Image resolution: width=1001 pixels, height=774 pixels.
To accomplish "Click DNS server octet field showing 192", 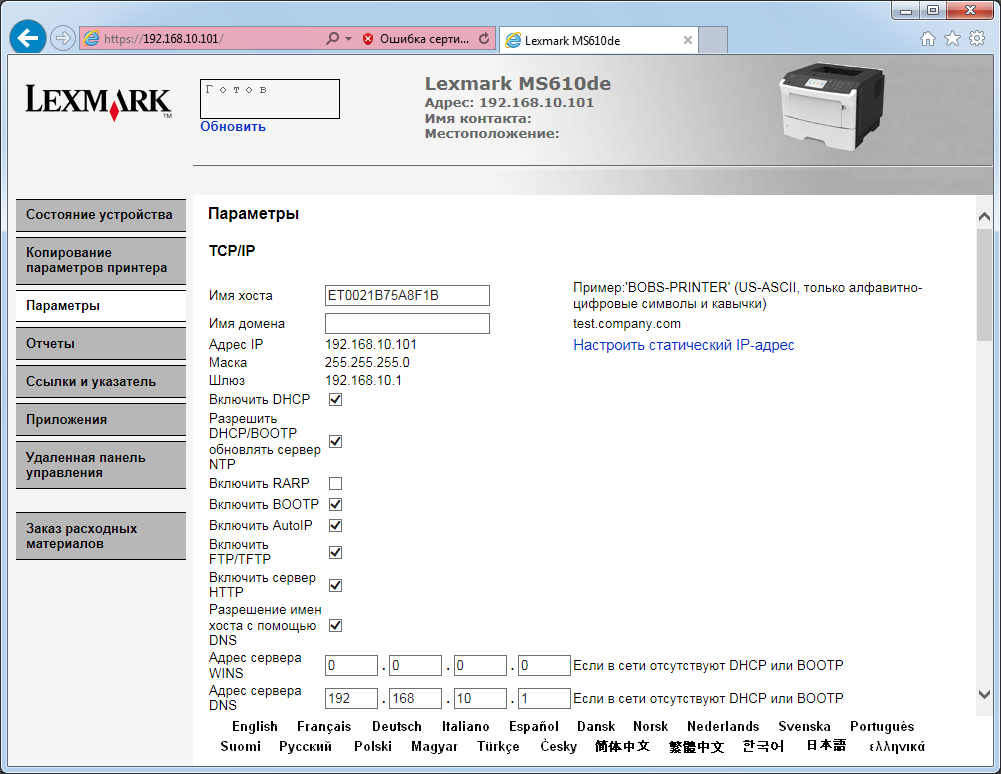I will point(351,698).
